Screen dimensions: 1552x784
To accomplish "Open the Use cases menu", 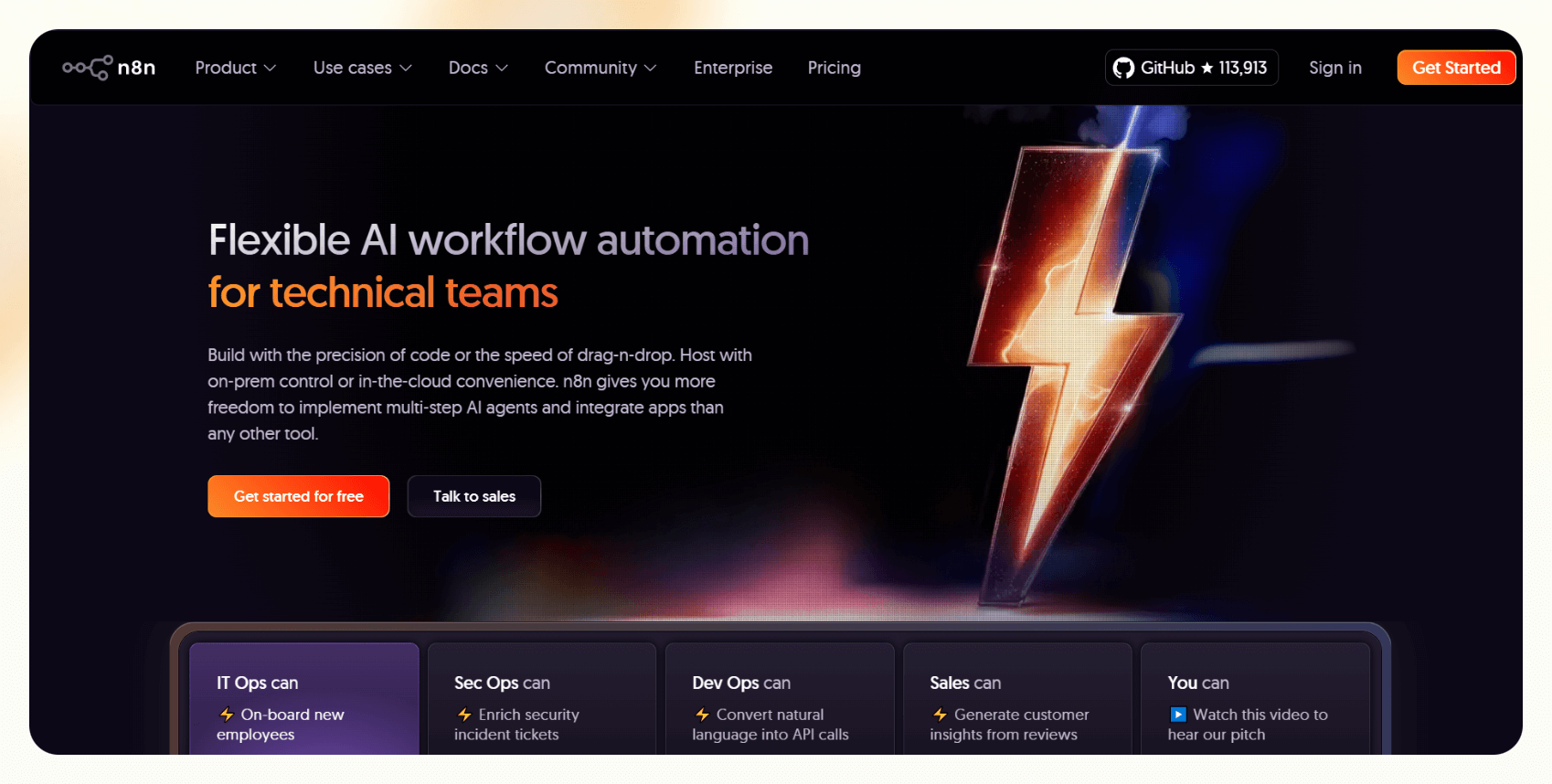I will point(363,68).
